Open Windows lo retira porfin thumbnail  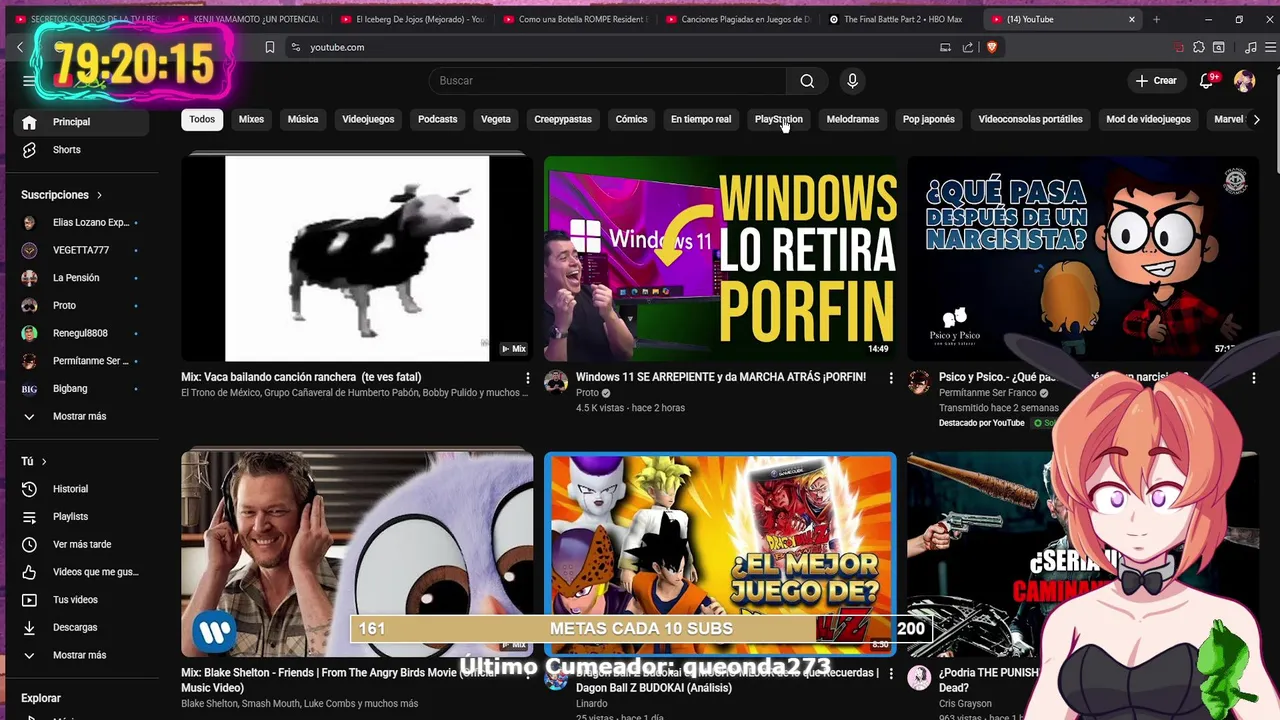pyautogui.click(x=720, y=258)
